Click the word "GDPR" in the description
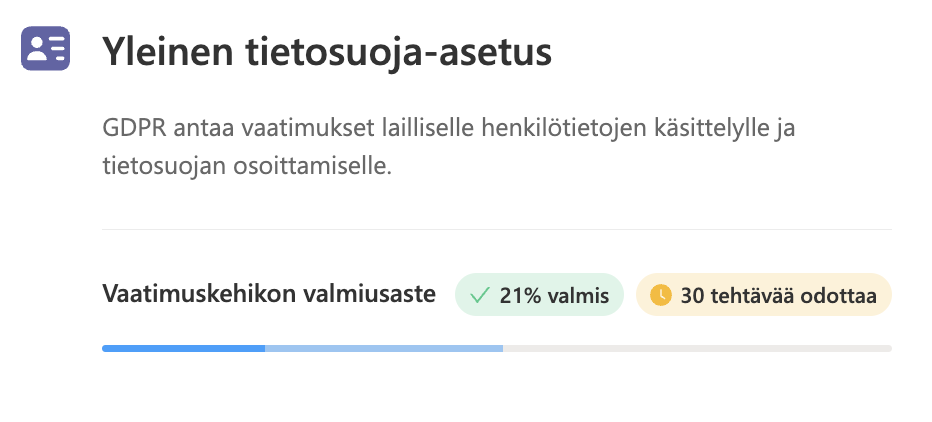This screenshot has width=932, height=422. 134,129
